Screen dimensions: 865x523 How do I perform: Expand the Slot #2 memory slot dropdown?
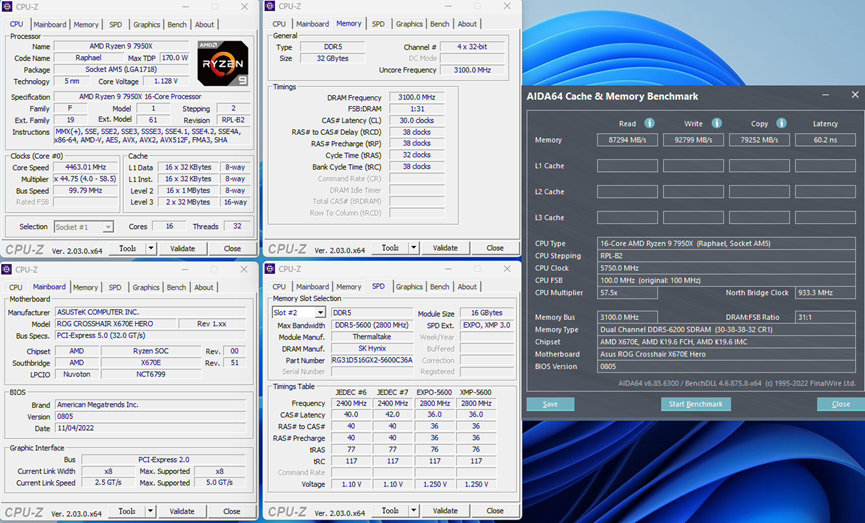coord(320,313)
